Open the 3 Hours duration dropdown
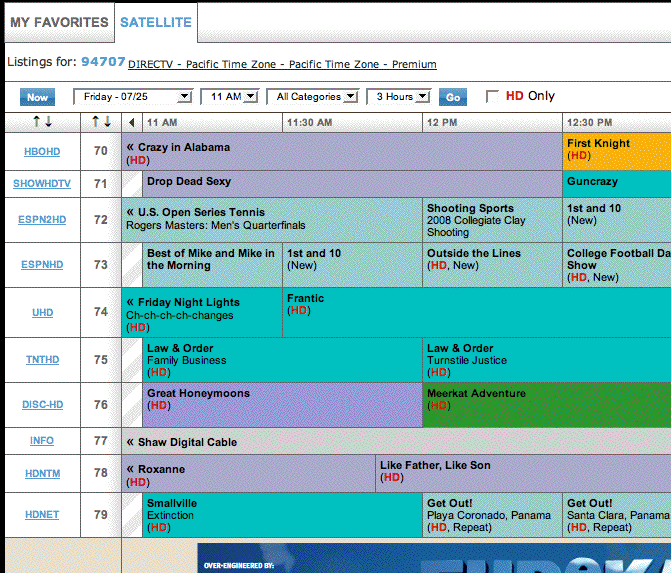Viewport: 671px width, 573px height. pos(398,97)
